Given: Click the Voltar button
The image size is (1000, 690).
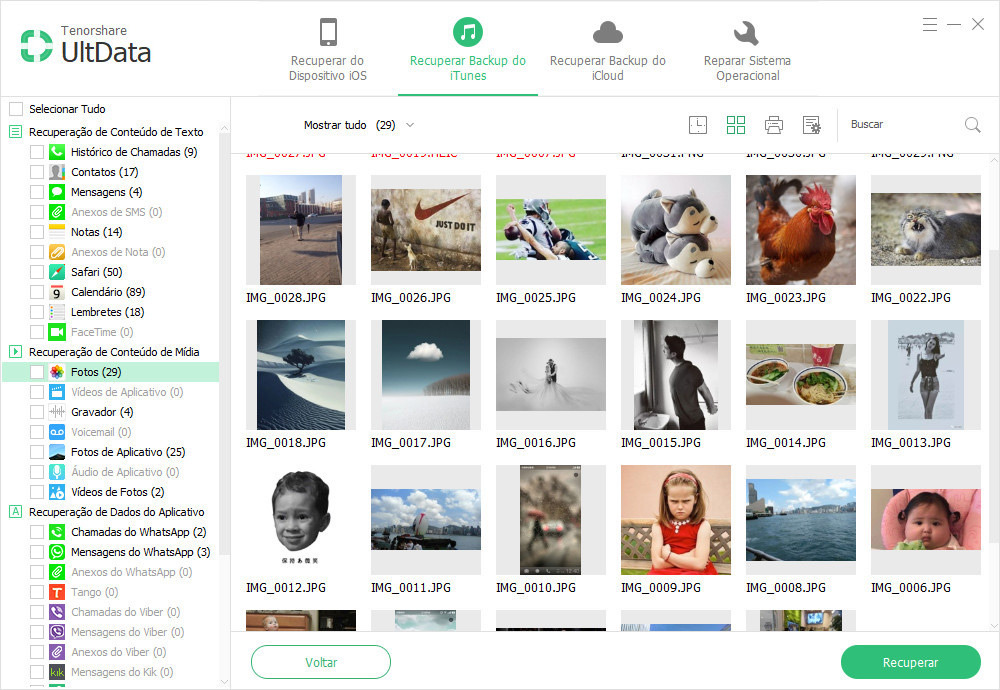Looking at the screenshot, I should click(321, 662).
